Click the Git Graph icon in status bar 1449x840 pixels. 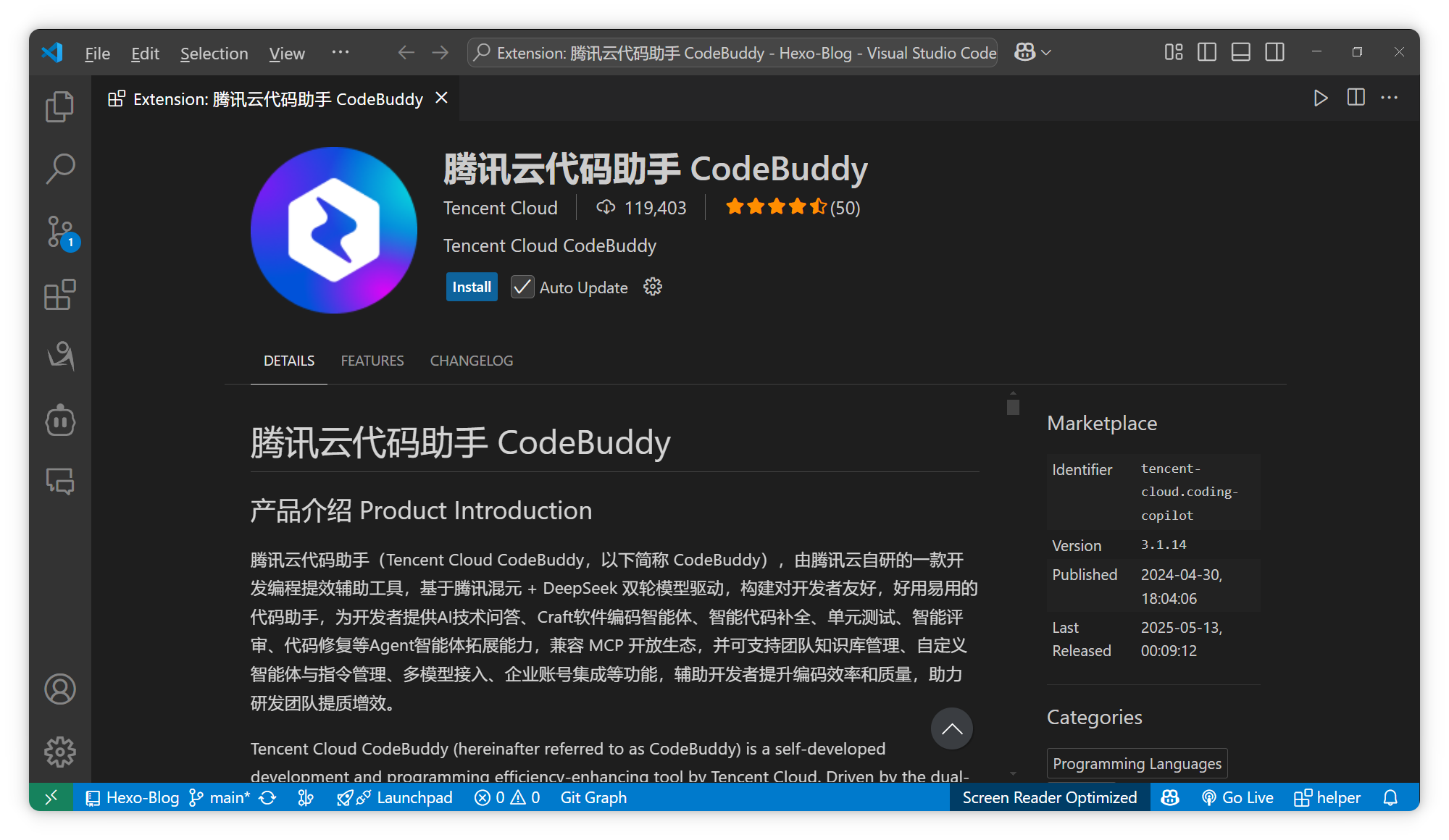(x=593, y=797)
